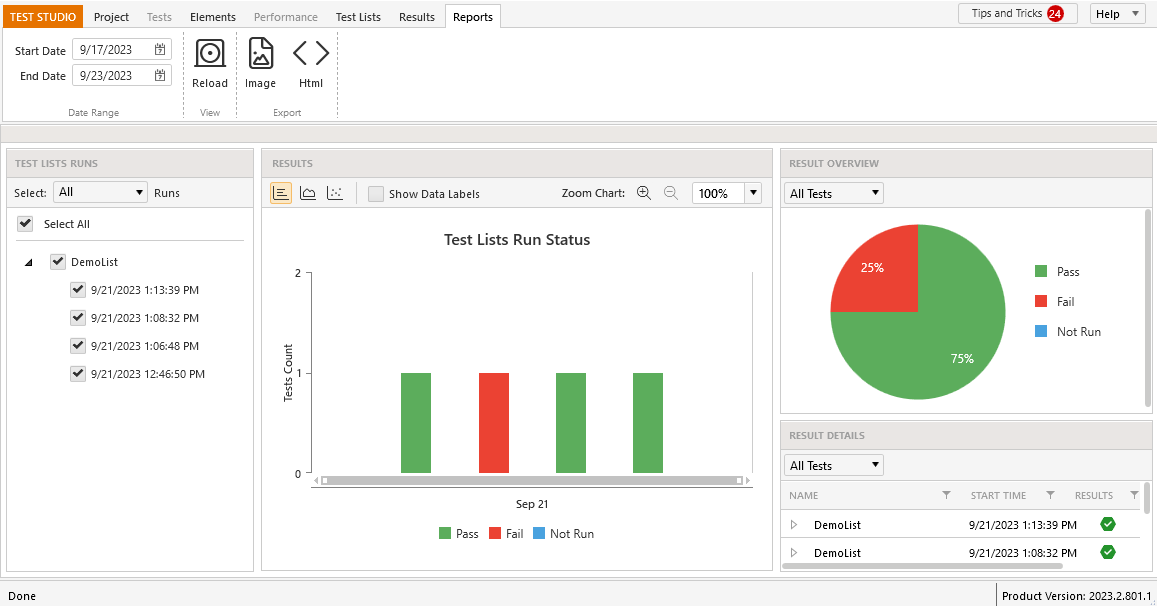Open the Select runs All dropdown
Viewport: 1157px width, 606px height.
(100, 192)
